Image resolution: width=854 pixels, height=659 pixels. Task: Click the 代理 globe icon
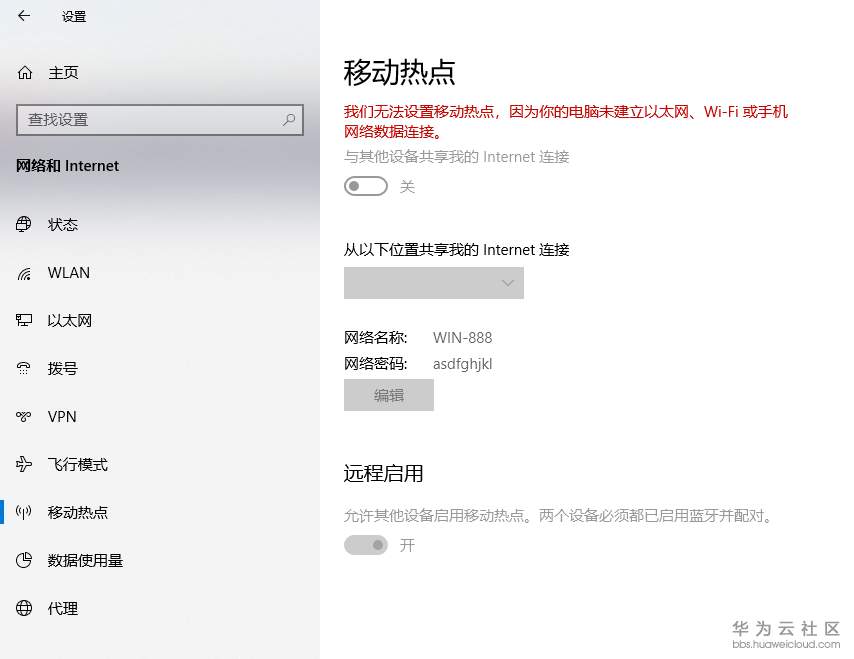tap(23, 608)
